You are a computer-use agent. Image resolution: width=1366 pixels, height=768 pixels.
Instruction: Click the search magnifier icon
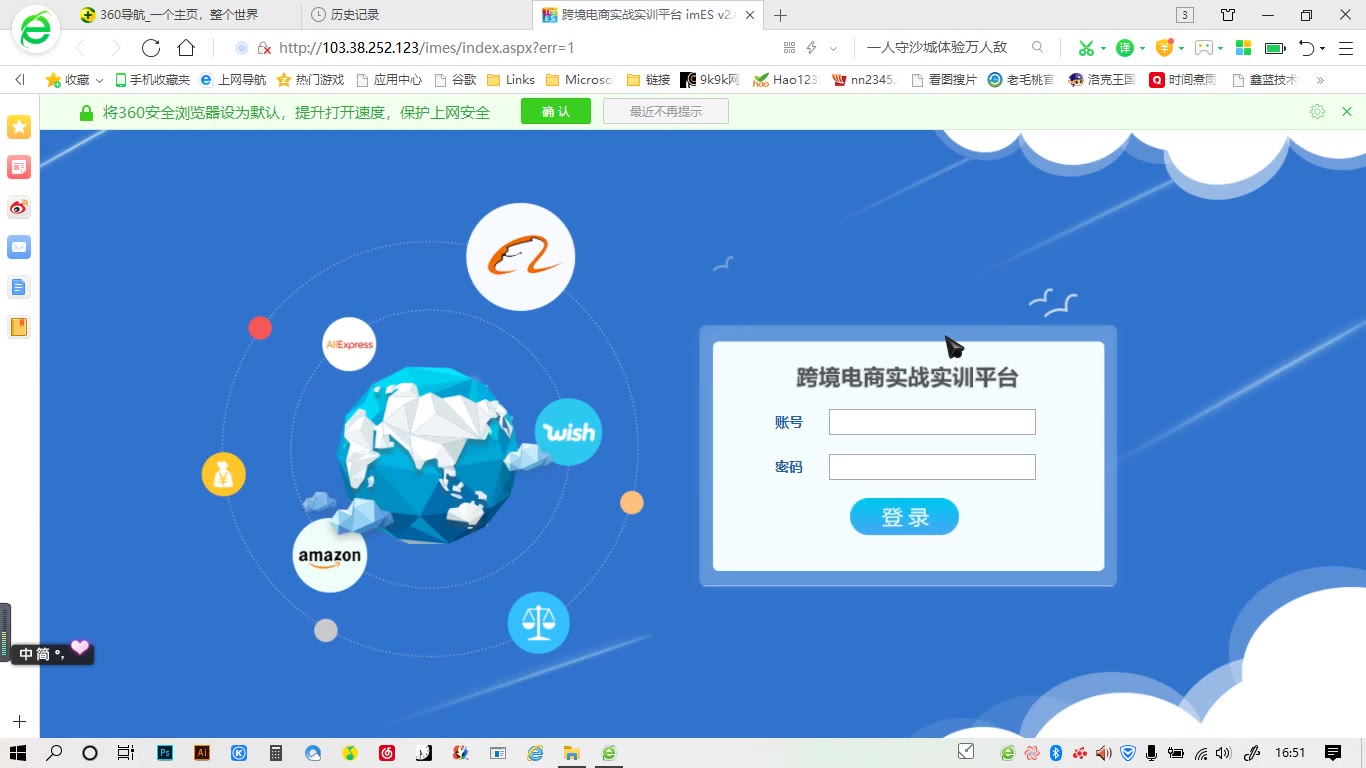point(1037,48)
